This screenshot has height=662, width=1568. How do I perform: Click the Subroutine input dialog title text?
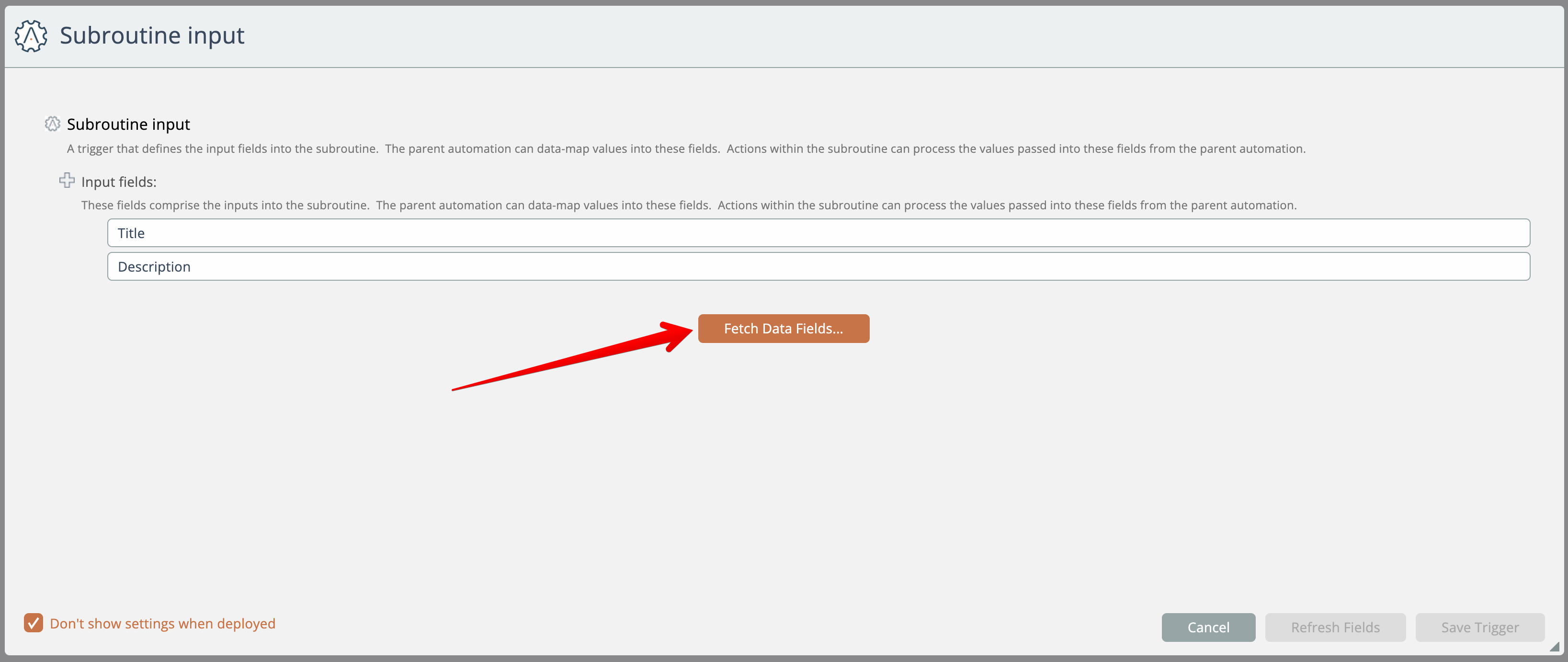click(151, 35)
